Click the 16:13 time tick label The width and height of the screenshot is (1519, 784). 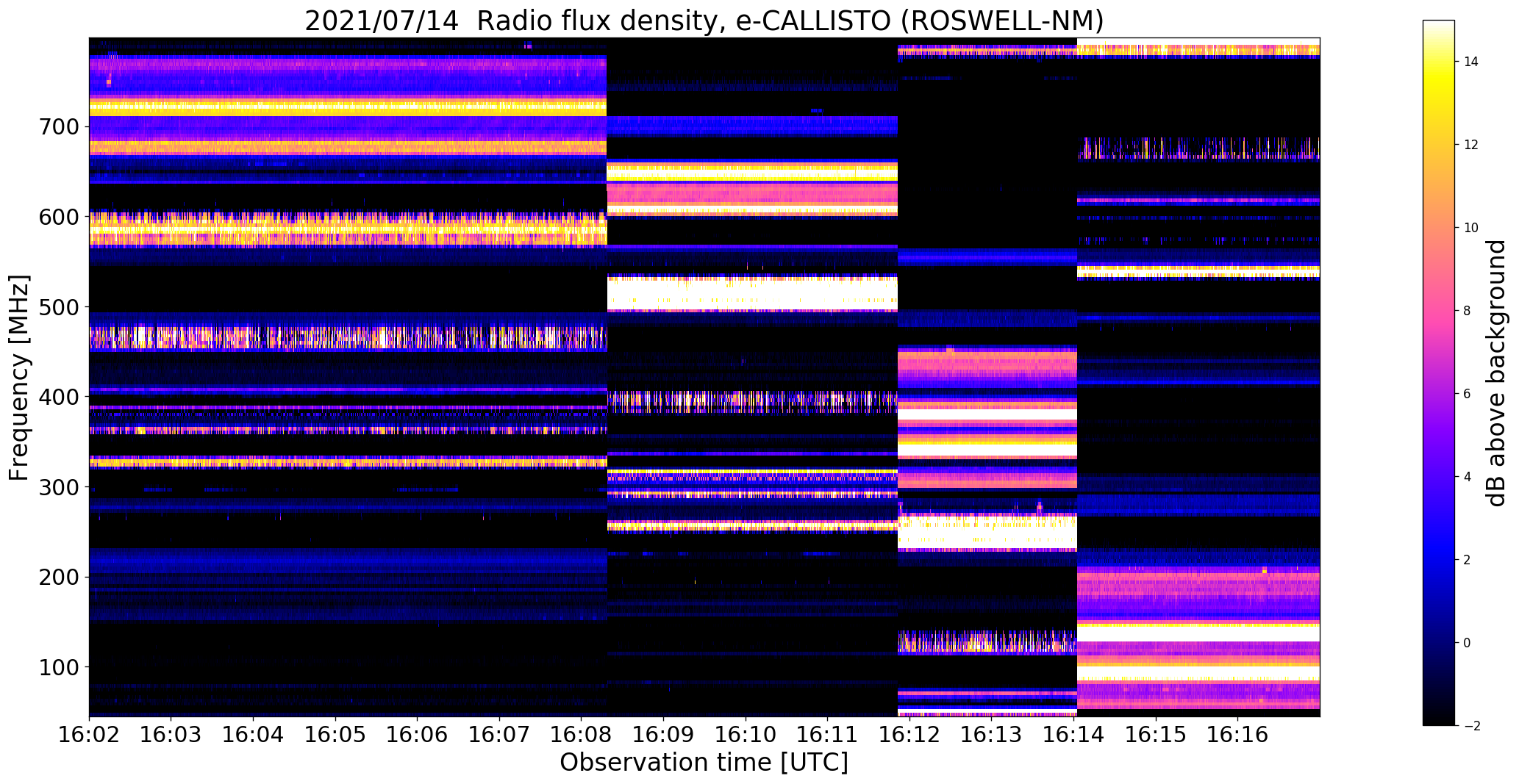pos(992,733)
